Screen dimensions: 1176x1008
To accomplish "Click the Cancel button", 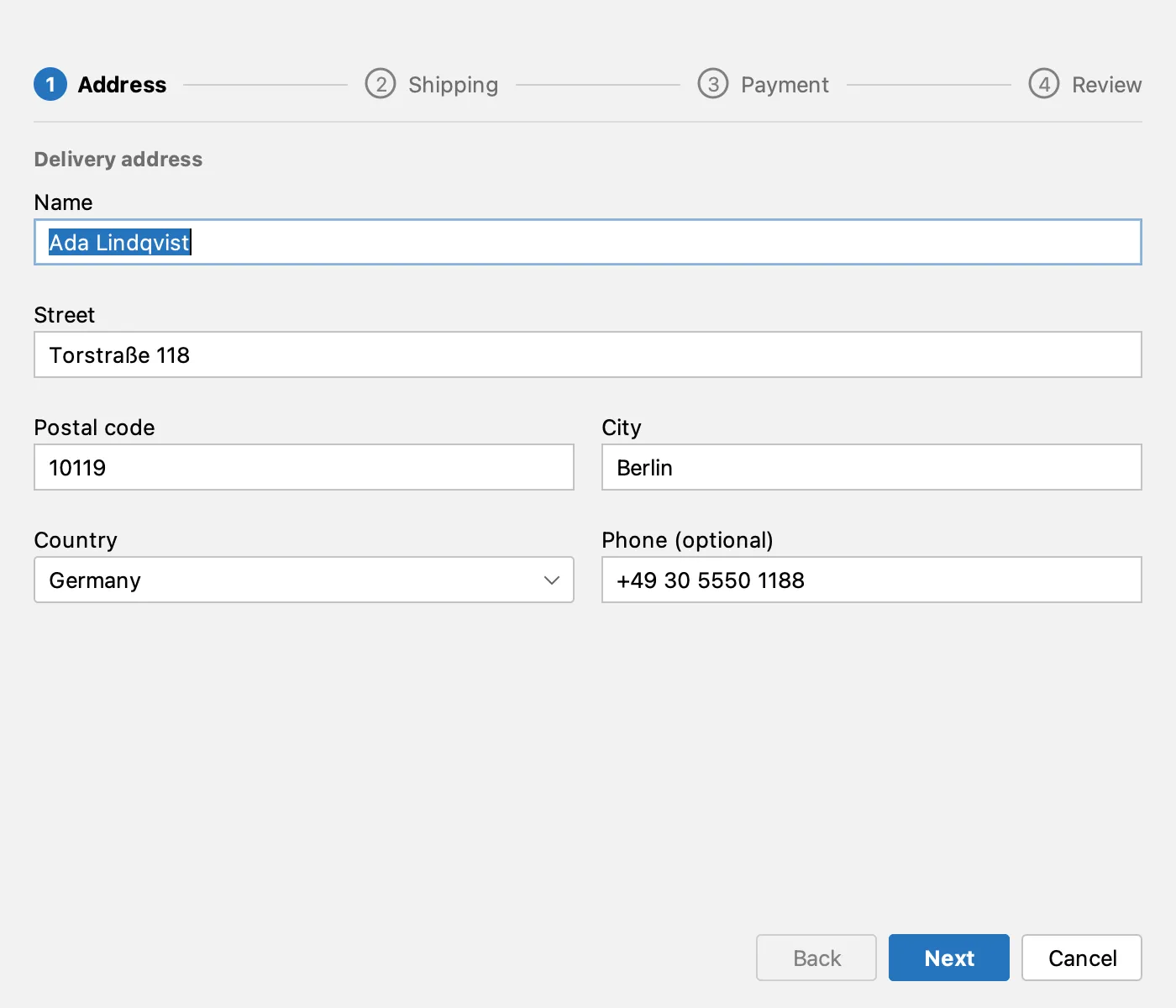I will click(1082, 958).
